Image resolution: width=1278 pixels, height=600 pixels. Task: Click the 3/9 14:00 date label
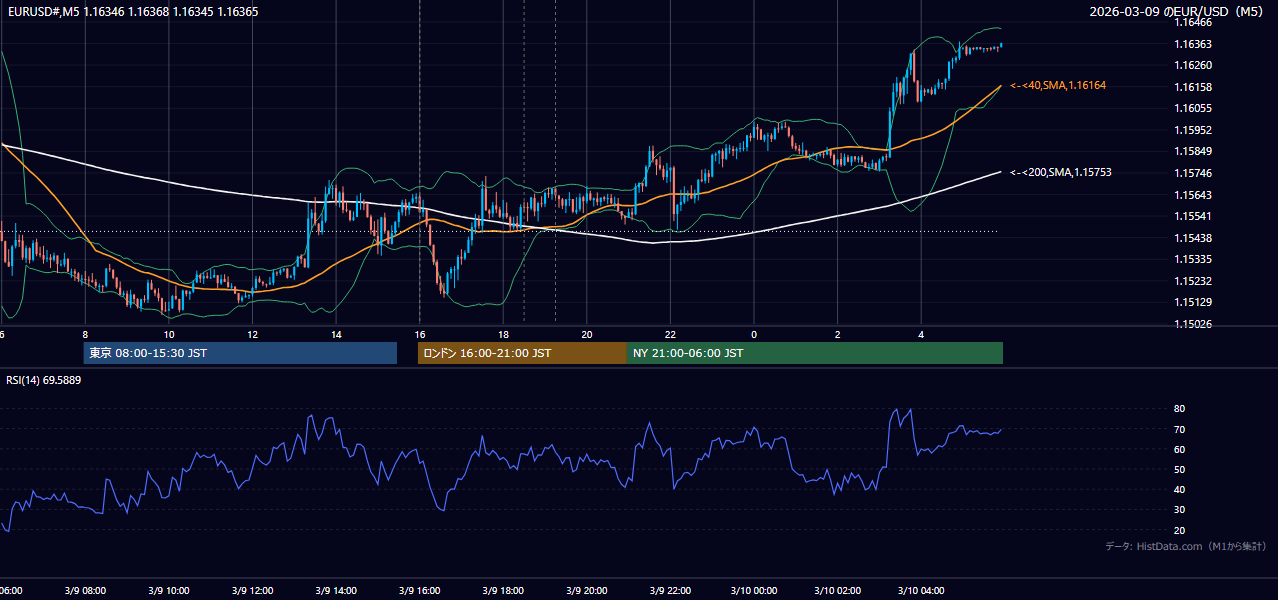click(335, 591)
